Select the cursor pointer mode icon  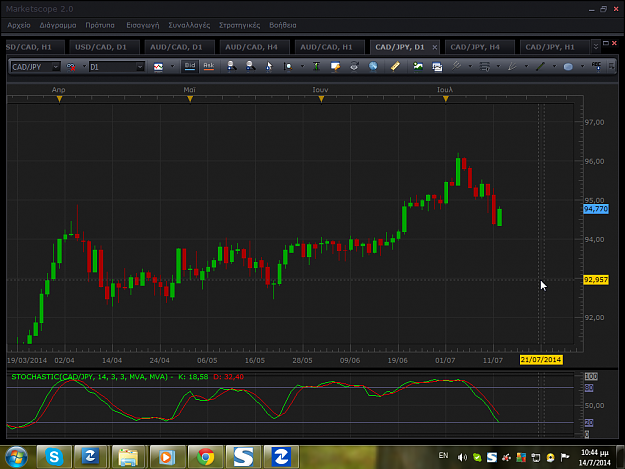pyautogui.click(x=269, y=66)
